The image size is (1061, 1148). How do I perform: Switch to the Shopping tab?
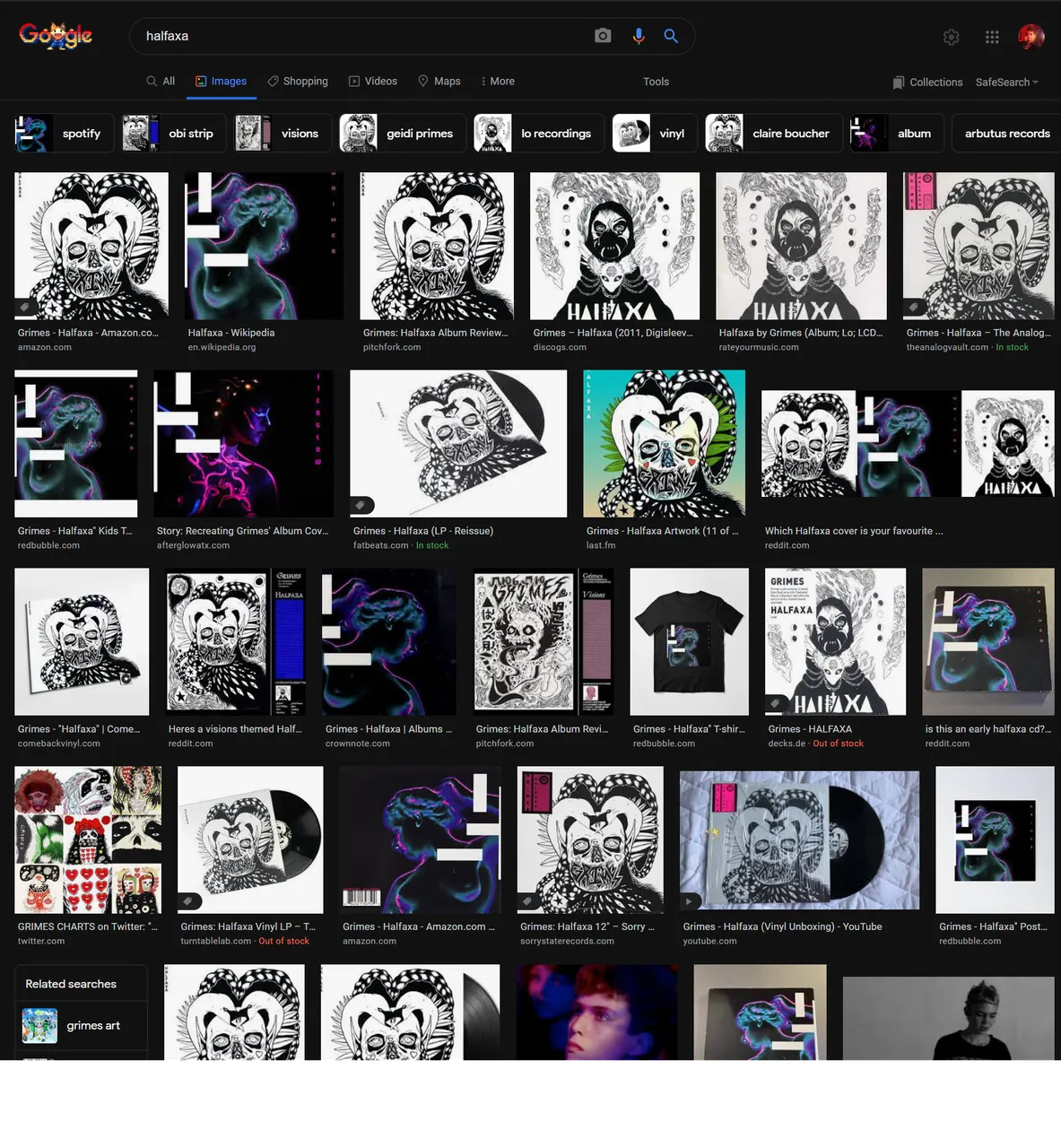(x=298, y=81)
